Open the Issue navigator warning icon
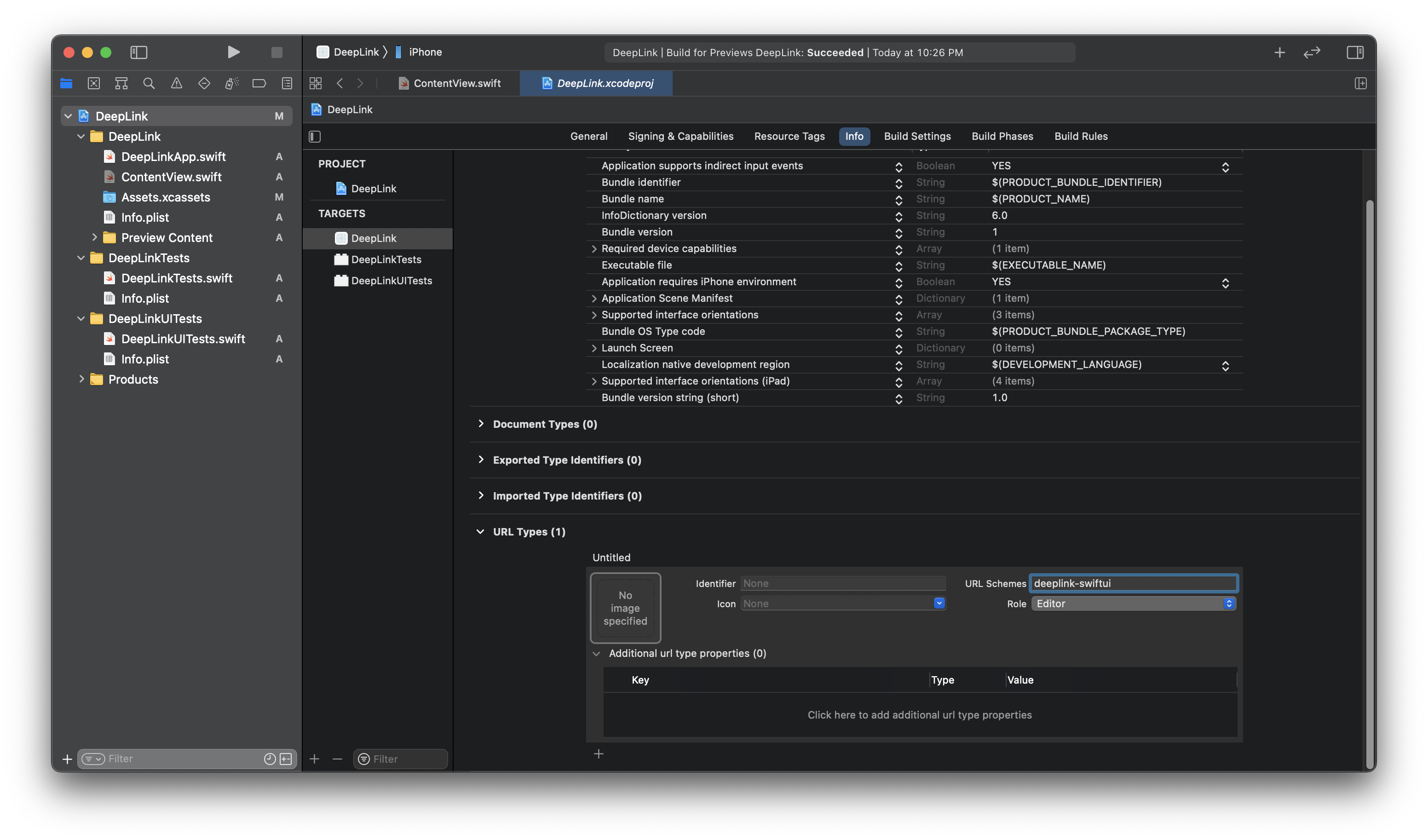This screenshot has width=1428, height=840. pos(177,83)
